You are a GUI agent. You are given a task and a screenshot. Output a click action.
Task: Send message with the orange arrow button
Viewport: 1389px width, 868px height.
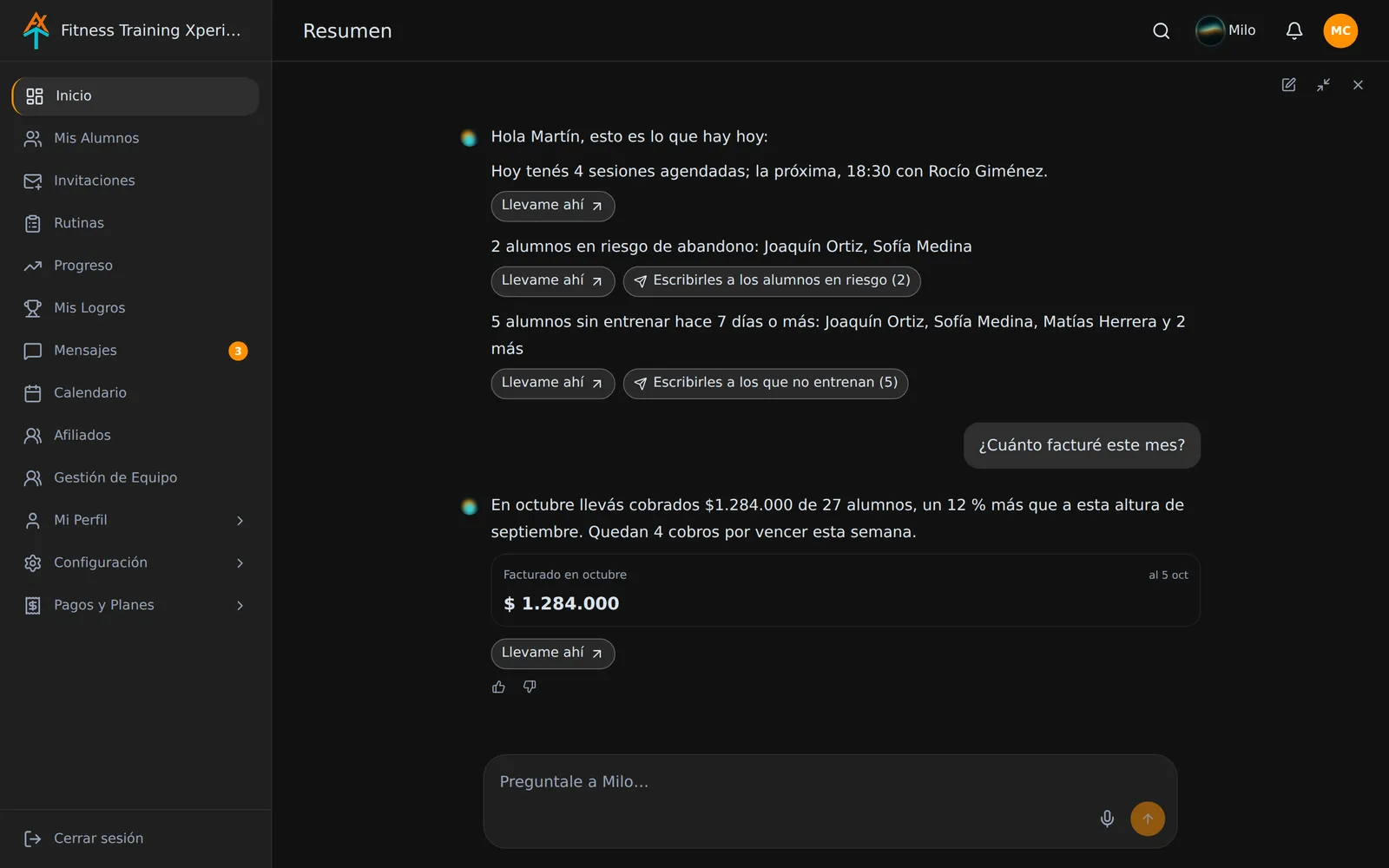tap(1148, 819)
